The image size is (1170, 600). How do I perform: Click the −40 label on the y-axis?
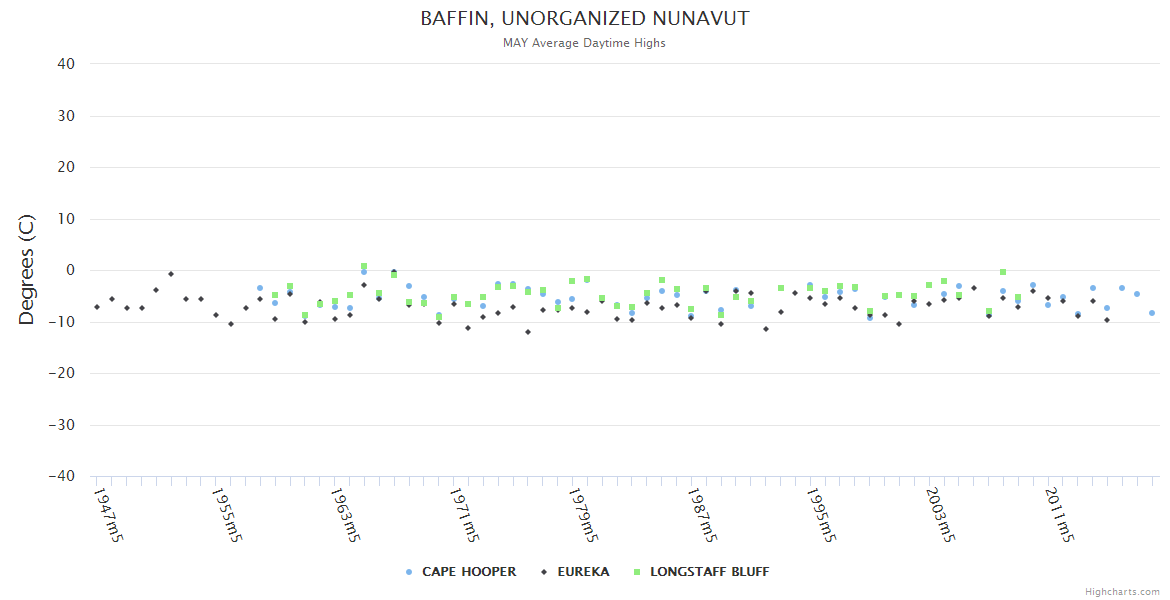(62, 477)
